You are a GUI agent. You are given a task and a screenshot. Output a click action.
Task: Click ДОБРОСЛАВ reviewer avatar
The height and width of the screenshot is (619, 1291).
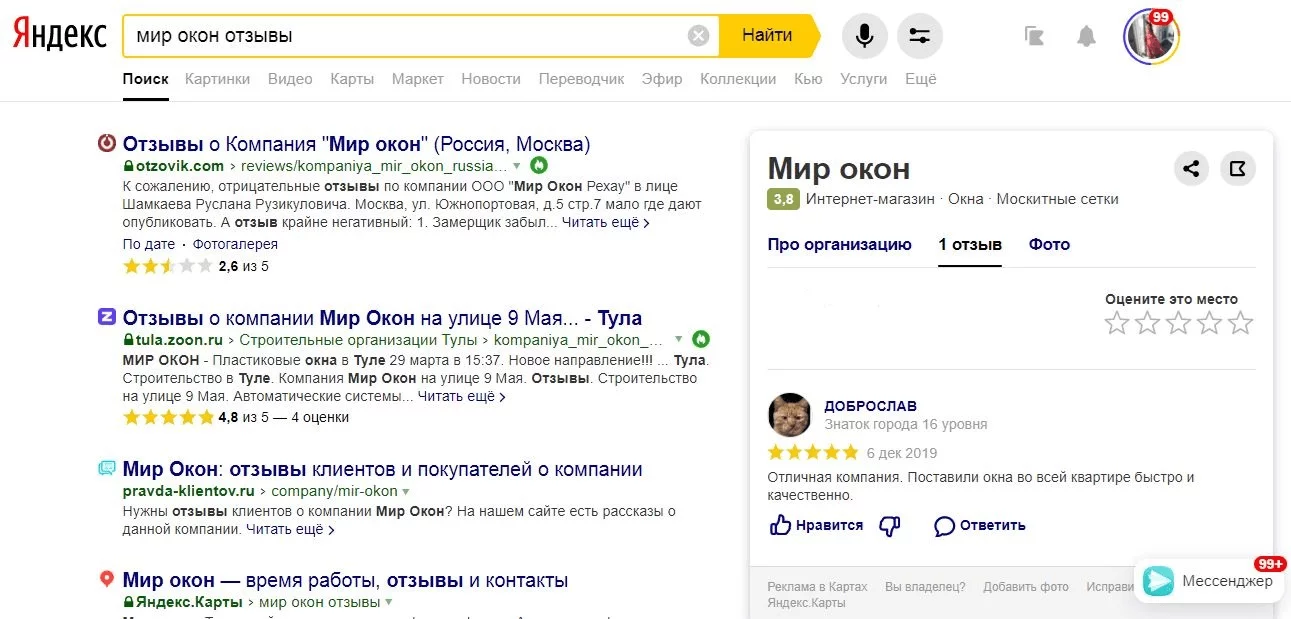(789, 414)
